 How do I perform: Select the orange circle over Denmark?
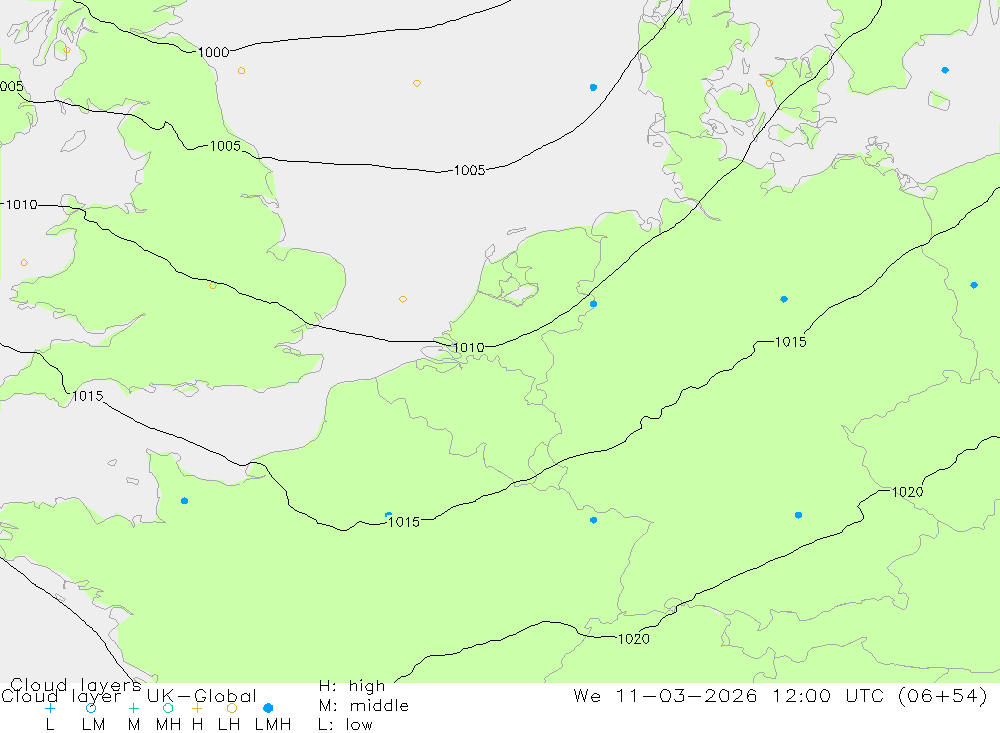pyautogui.click(x=769, y=83)
